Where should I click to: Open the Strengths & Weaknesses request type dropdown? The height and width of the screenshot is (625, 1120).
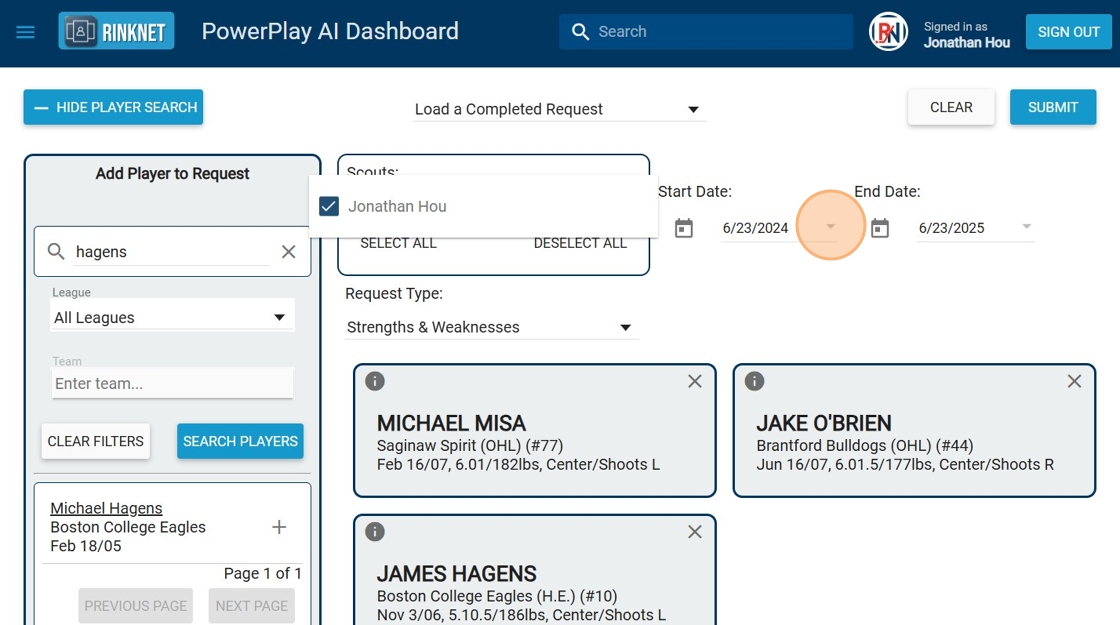[x=491, y=327]
